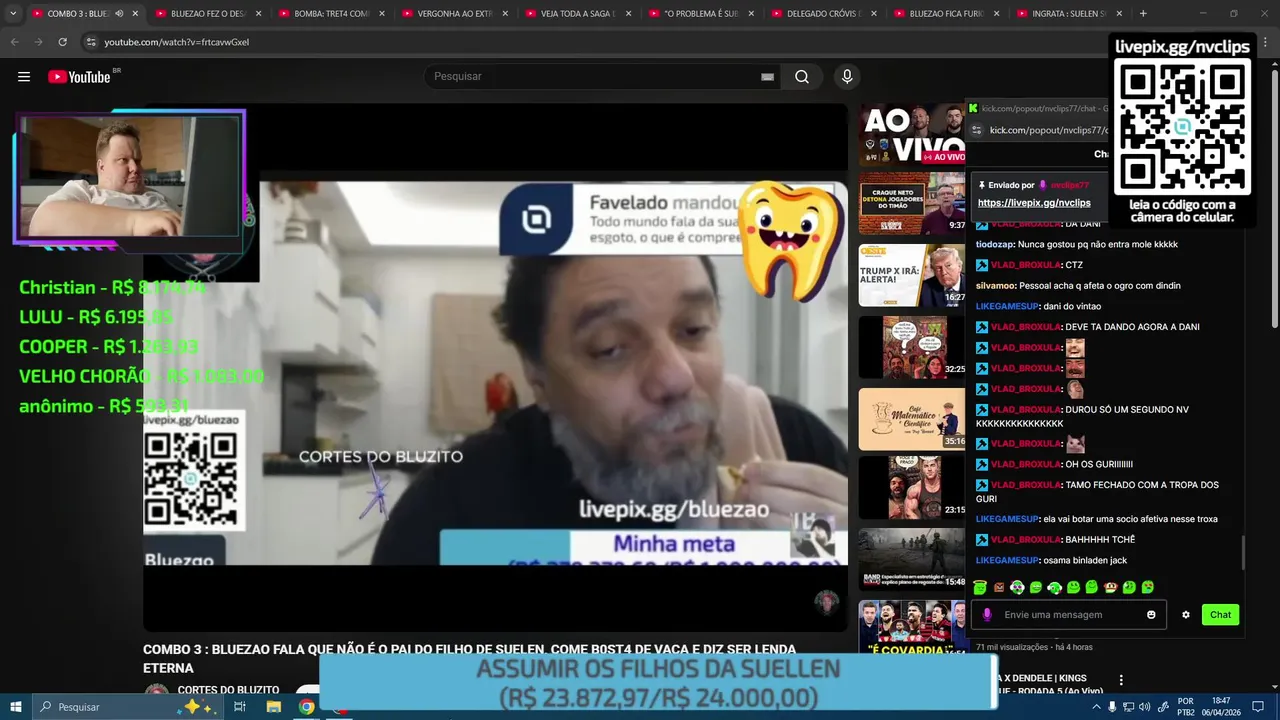Open the Kick popup site settings icon

pyautogui.click(x=977, y=130)
